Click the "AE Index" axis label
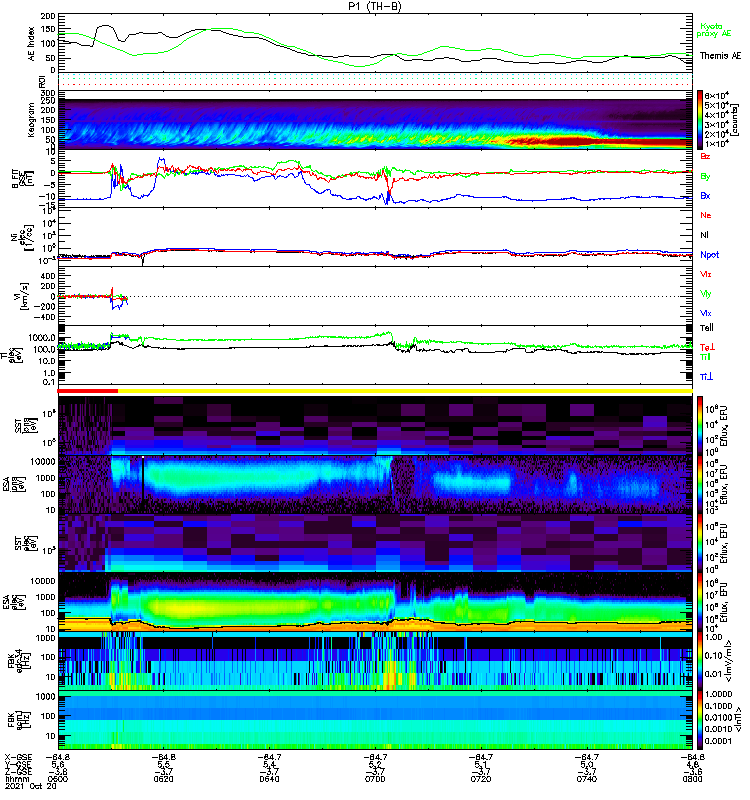The image size is (750, 800). coord(31,44)
